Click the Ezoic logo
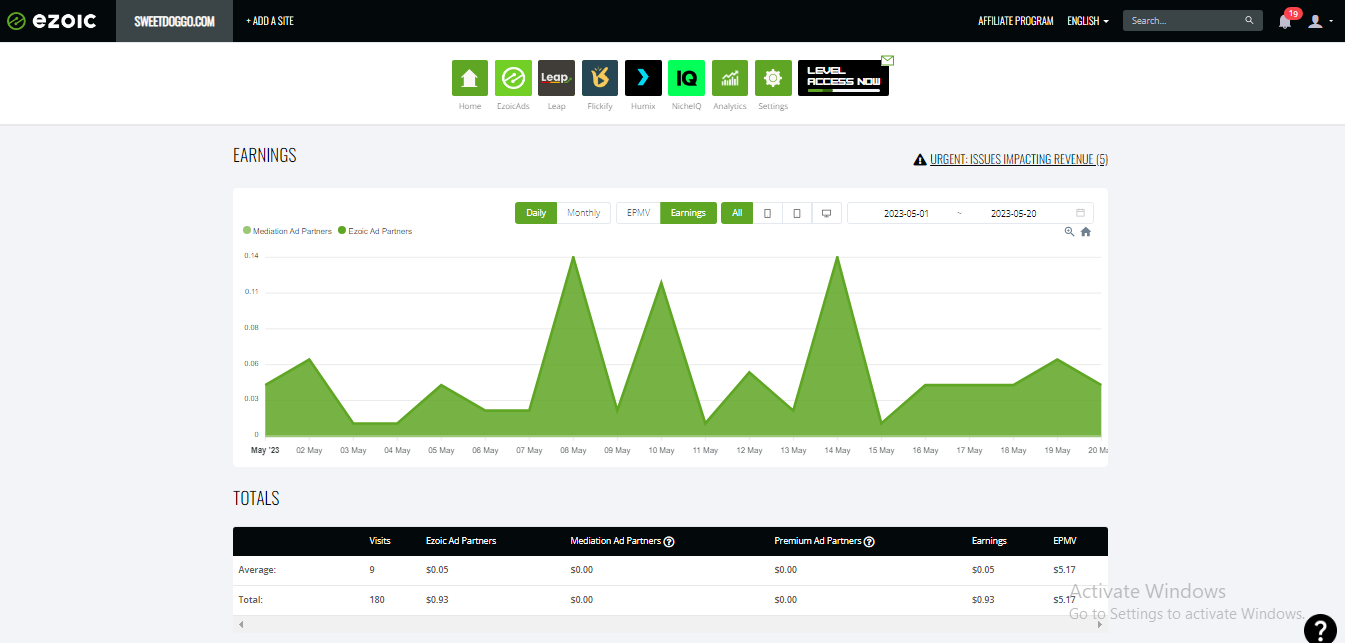 [52, 20]
